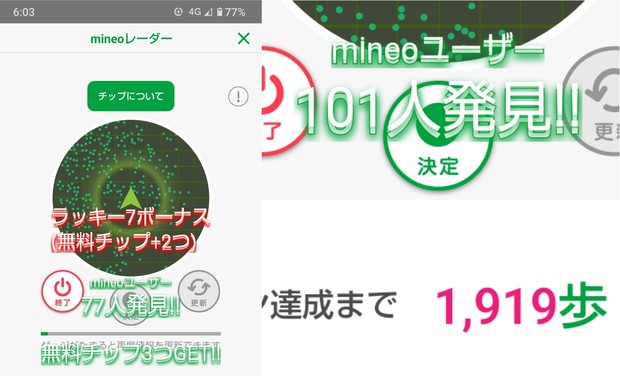This screenshot has width=620, height=379.
Task: Click the mineoレーダー title text
Action: 131,39
